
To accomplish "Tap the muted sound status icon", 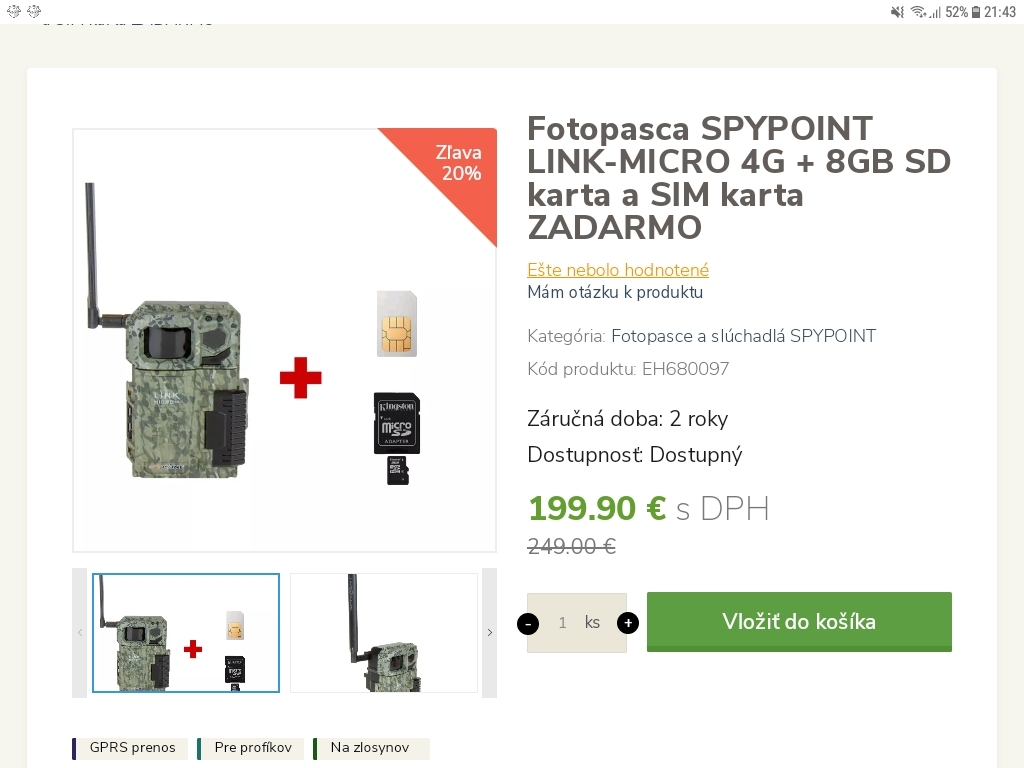I will (897, 12).
